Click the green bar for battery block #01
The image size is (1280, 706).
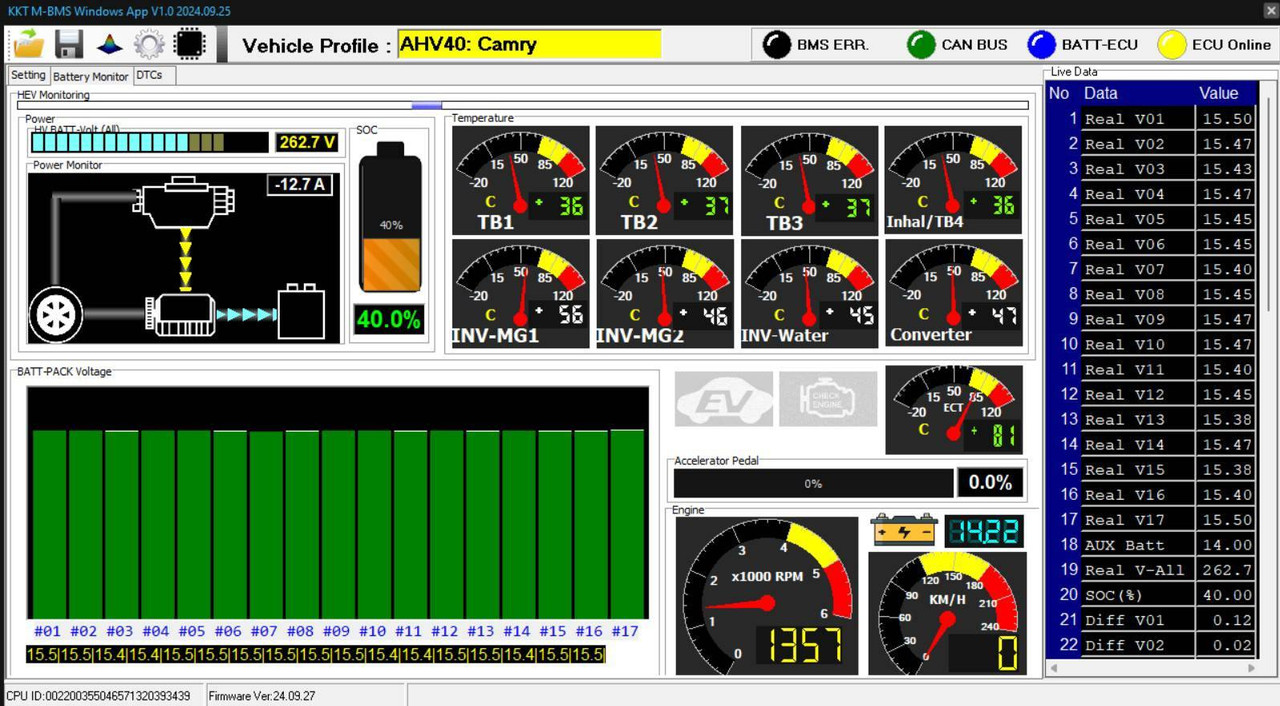coord(49,524)
